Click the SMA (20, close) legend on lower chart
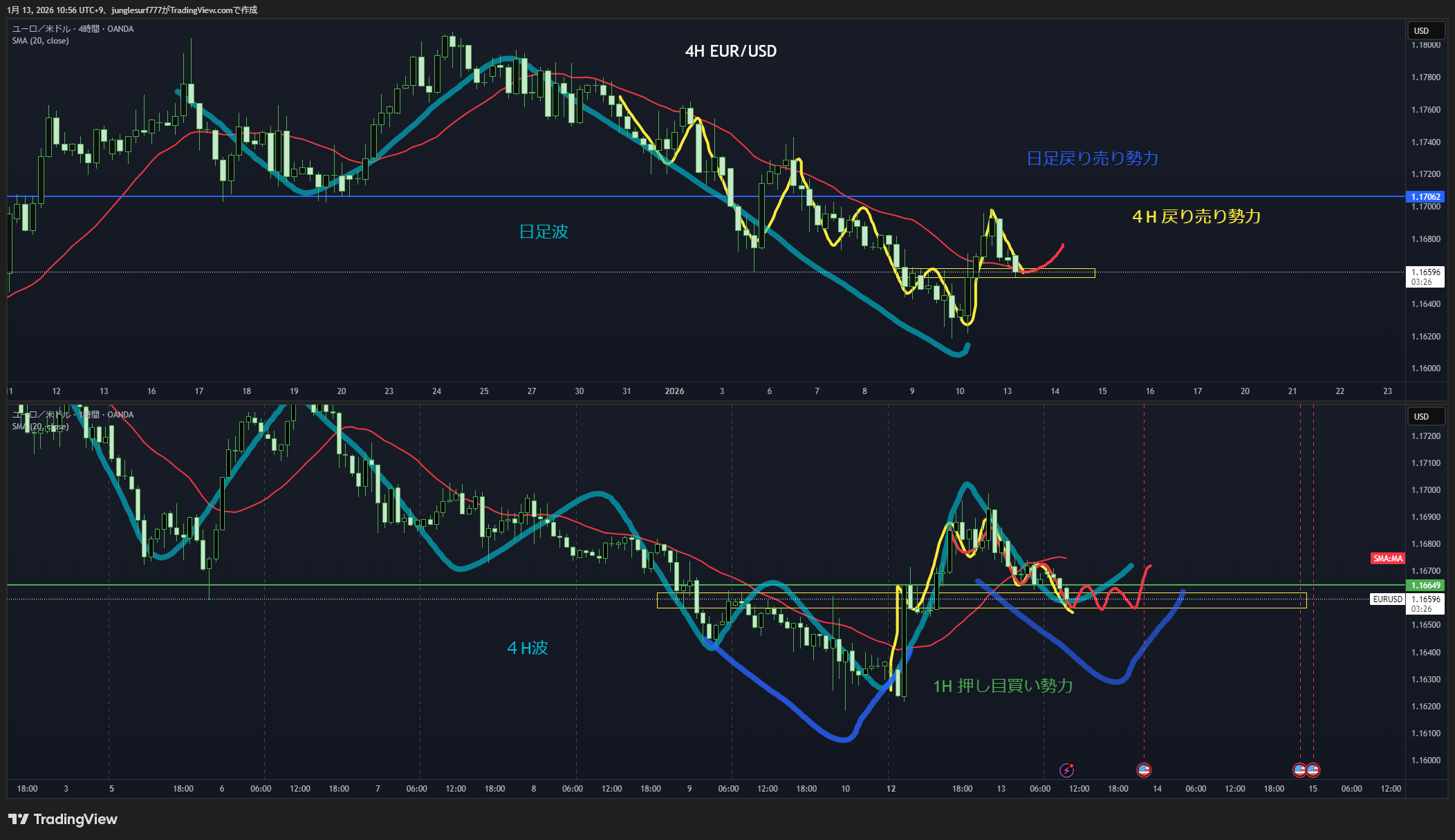 pos(40,427)
